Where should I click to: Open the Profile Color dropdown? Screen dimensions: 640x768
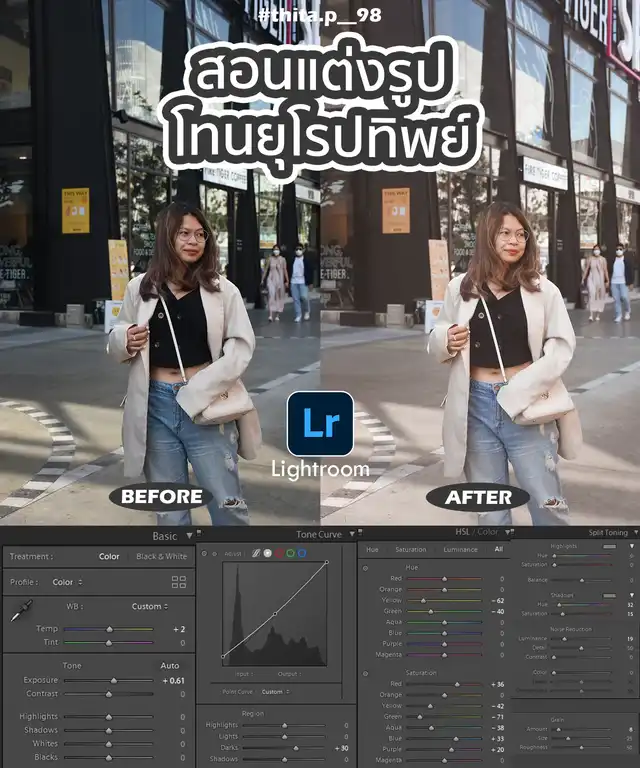(x=67, y=581)
